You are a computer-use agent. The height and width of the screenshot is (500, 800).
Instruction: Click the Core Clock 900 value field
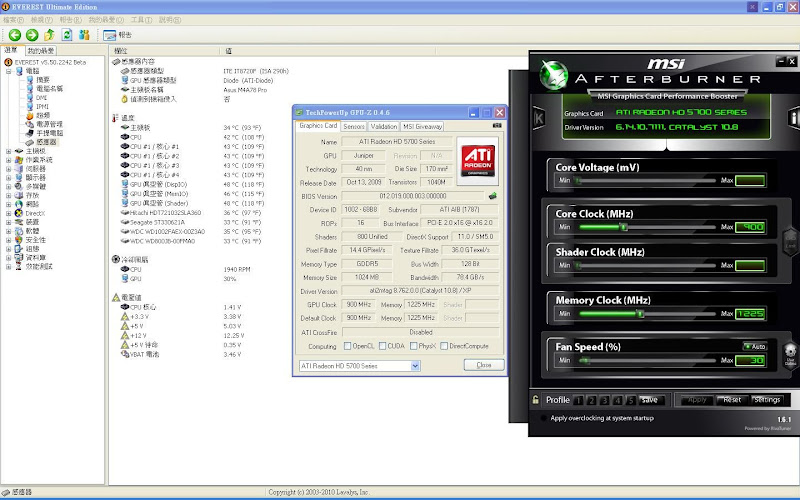pyautogui.click(x=750, y=227)
